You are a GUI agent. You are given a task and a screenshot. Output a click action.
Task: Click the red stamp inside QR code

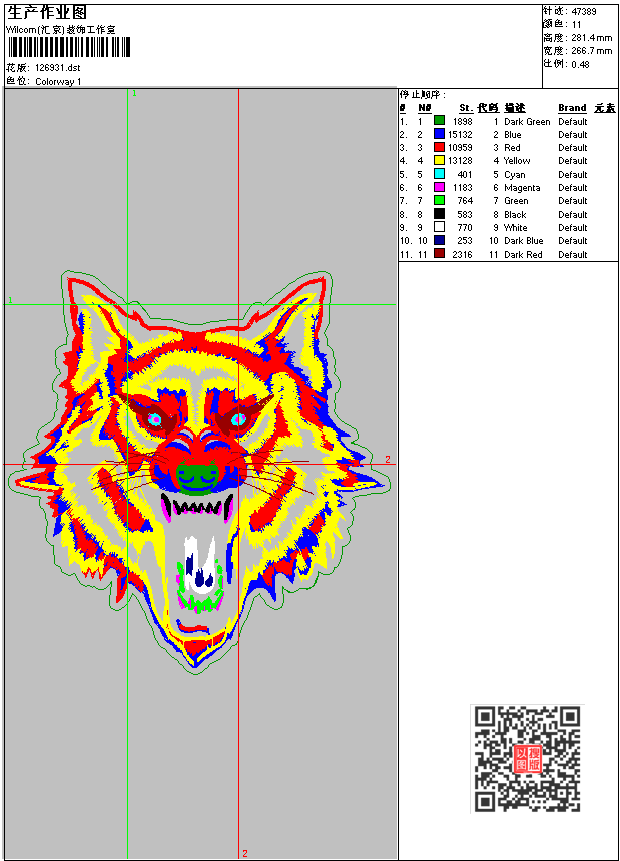527,758
